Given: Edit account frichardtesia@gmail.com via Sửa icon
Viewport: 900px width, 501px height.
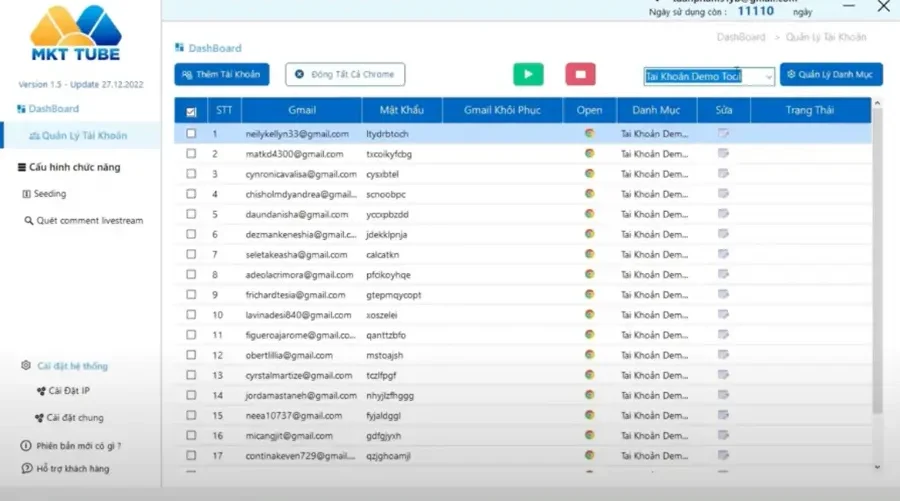Looking at the screenshot, I should tap(723, 294).
